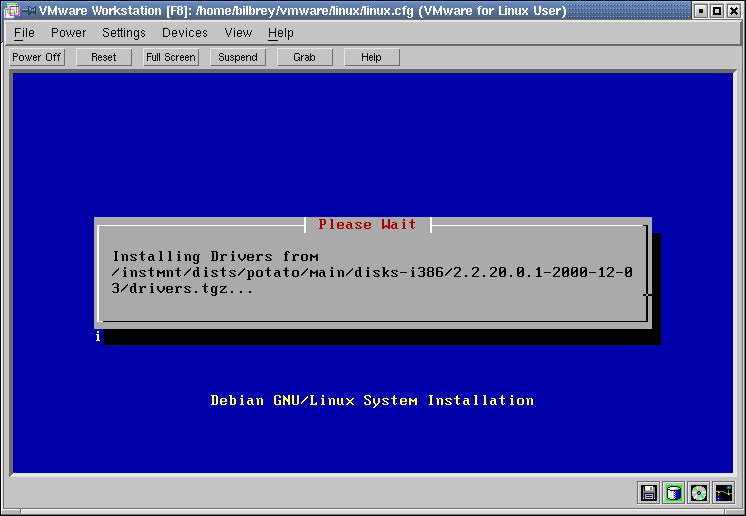Open the Power menu
The height and width of the screenshot is (516, 746).
tap(68, 33)
